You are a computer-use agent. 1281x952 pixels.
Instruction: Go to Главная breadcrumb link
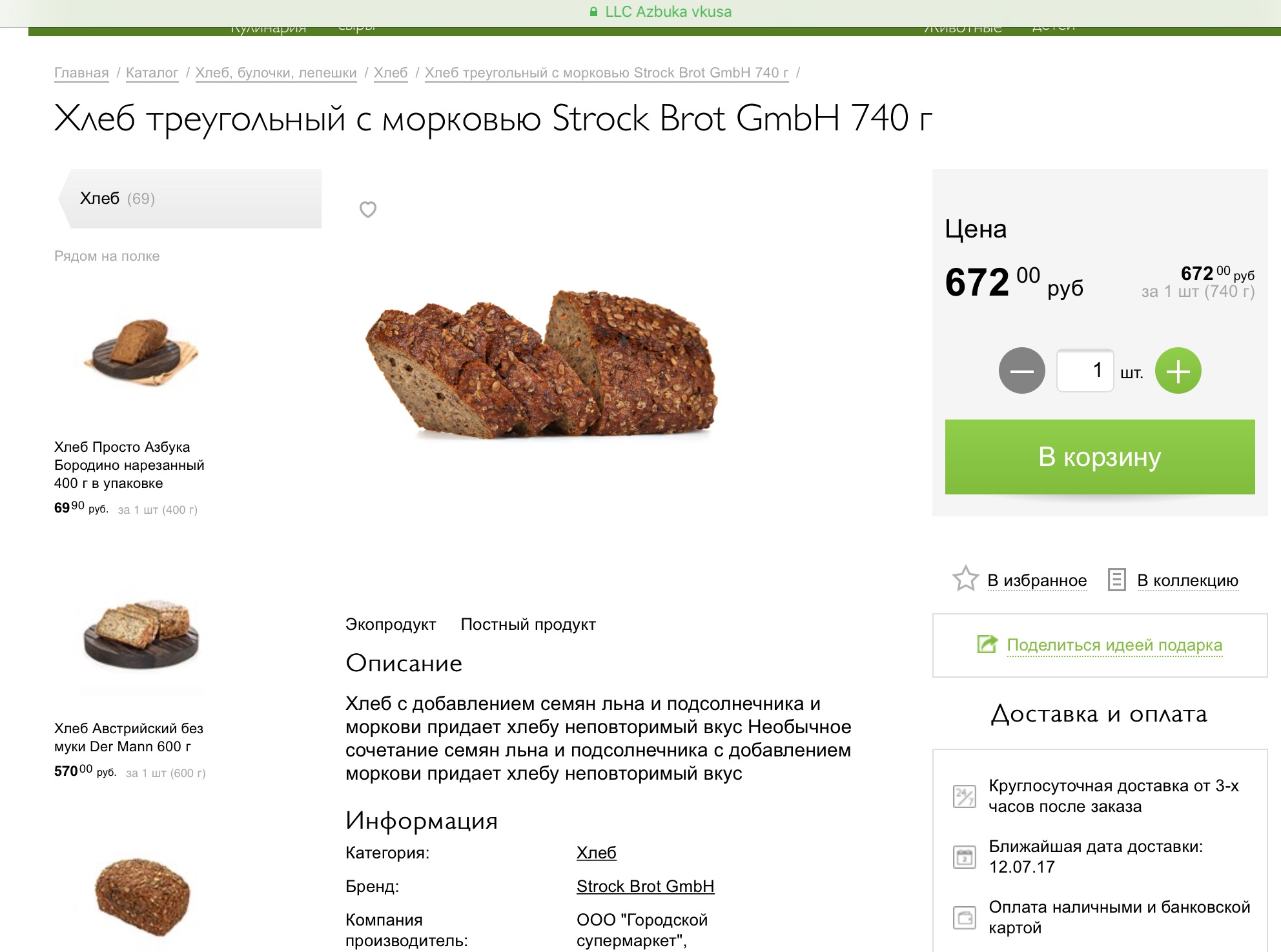81,73
